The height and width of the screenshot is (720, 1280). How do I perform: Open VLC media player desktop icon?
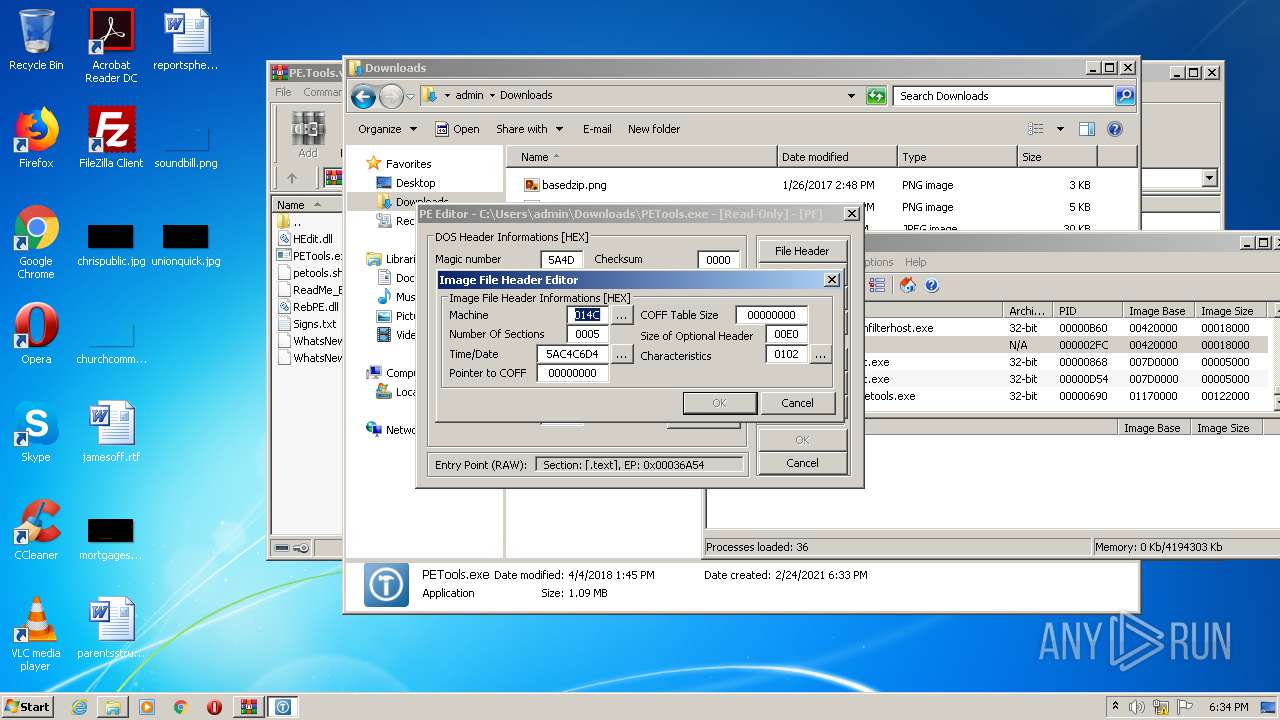(x=36, y=634)
